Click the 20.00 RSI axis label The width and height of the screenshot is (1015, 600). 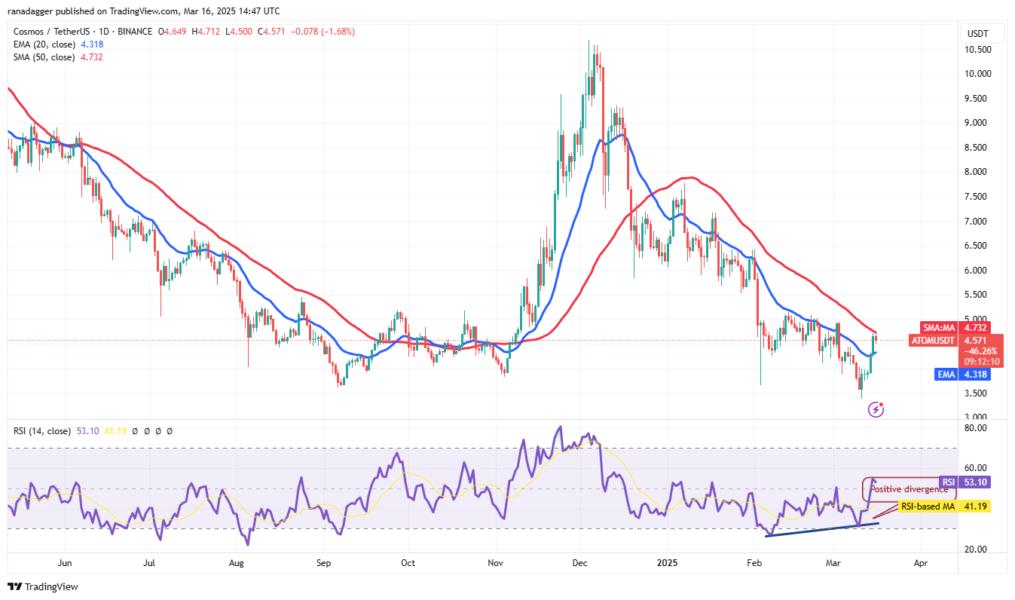pos(977,550)
